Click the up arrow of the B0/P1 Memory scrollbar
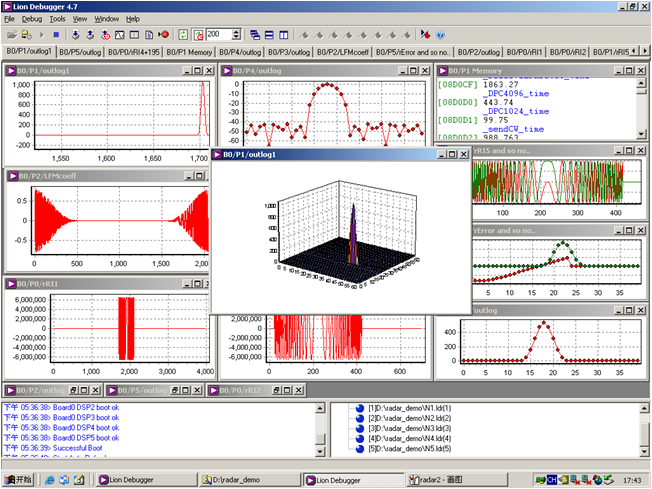The width and height of the screenshot is (652, 489). point(641,82)
